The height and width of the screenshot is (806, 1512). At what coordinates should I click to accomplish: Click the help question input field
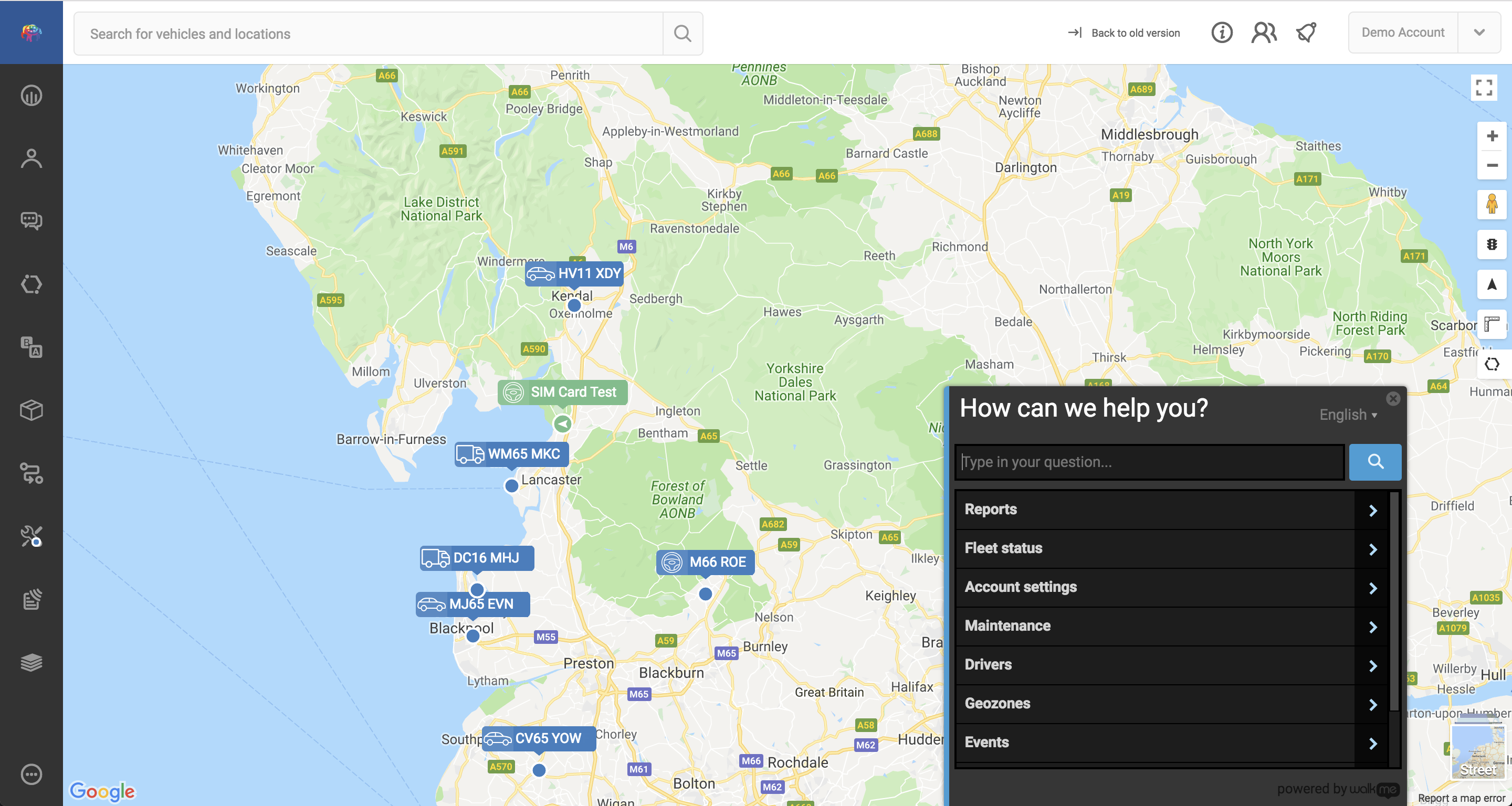pos(1150,462)
